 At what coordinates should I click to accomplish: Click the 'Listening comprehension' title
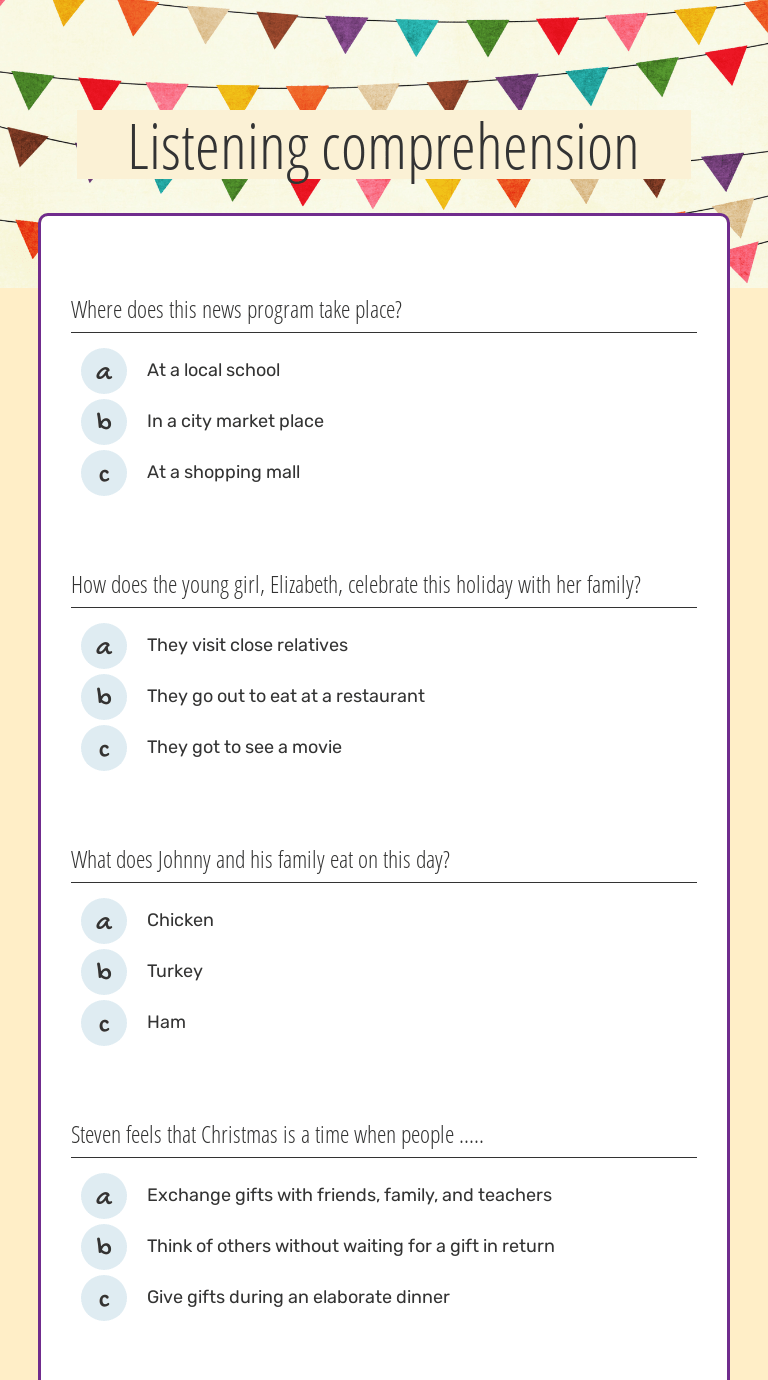[x=383, y=147]
